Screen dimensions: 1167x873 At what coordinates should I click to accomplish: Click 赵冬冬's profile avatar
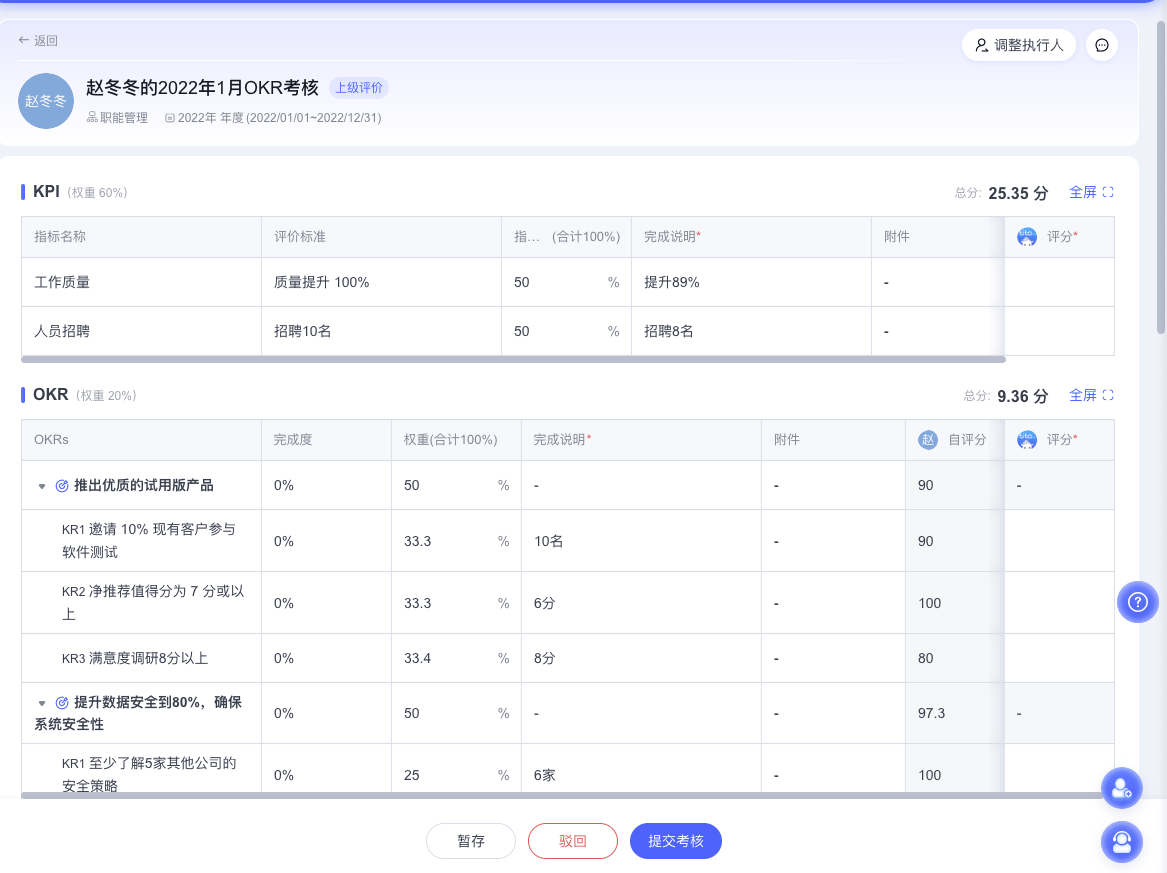pos(46,101)
